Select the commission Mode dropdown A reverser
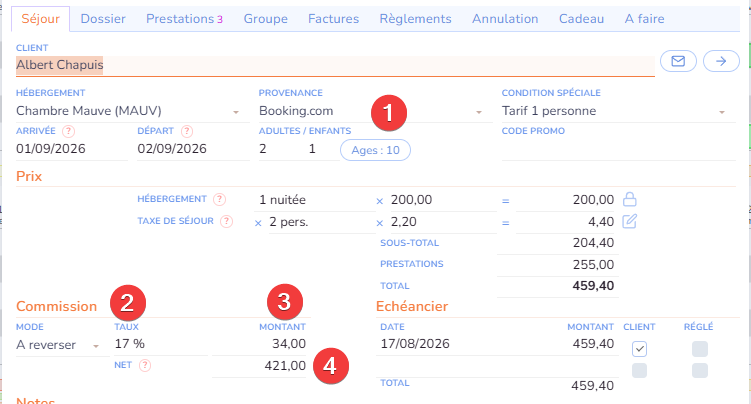The image size is (751, 404). coord(58,344)
